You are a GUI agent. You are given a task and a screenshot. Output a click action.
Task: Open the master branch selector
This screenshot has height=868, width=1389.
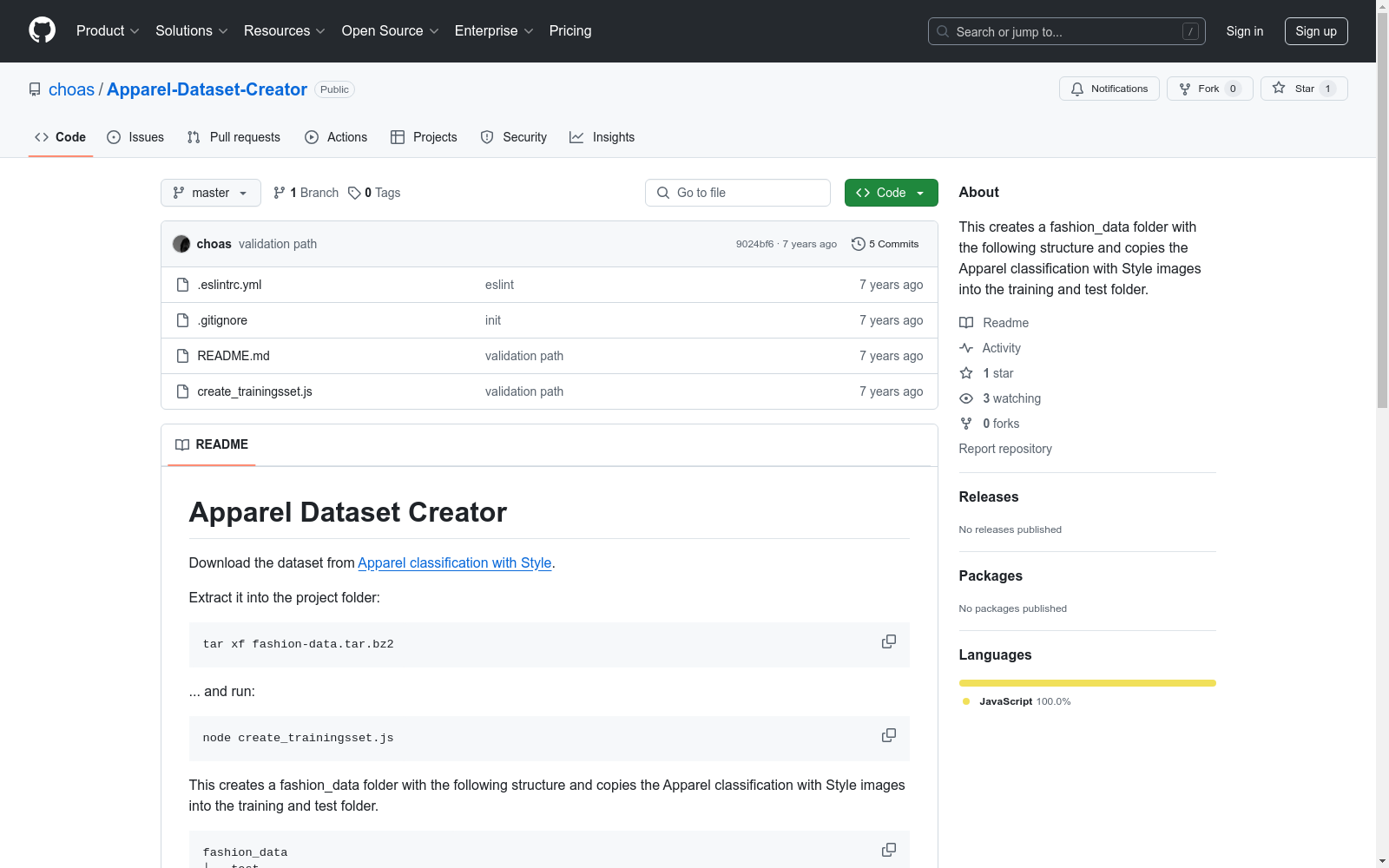pos(211,193)
